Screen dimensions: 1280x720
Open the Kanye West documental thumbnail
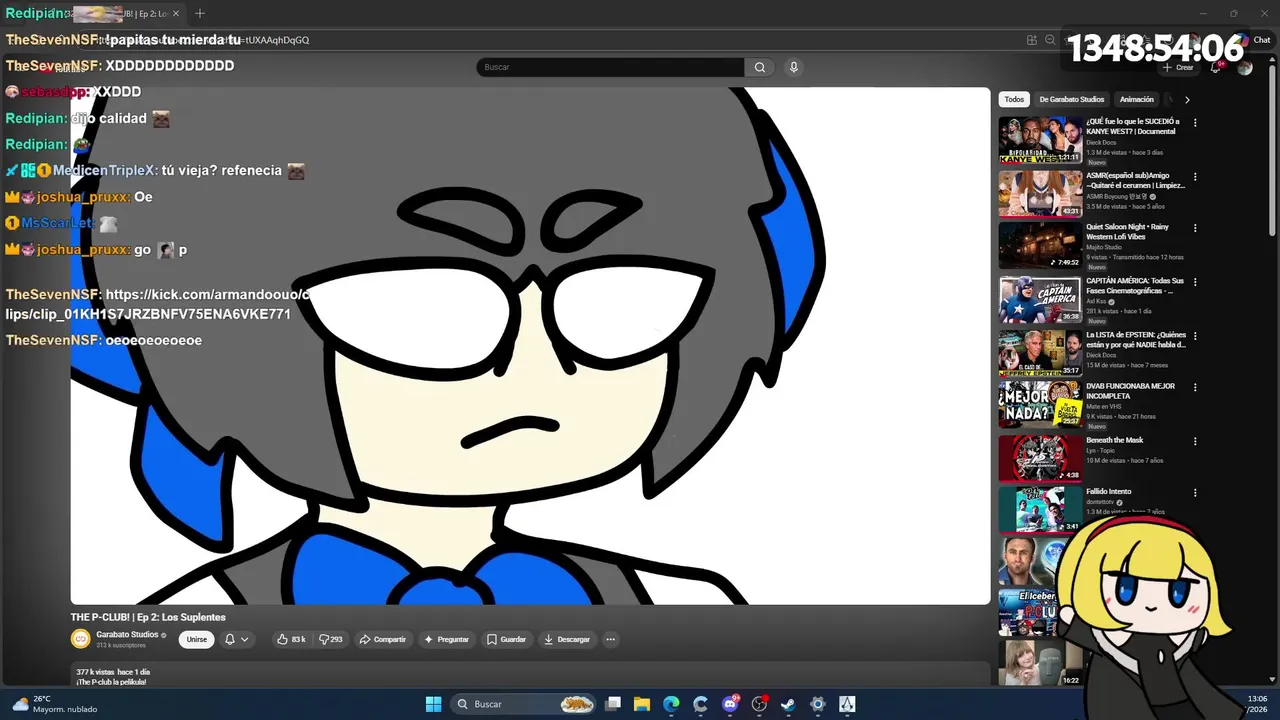pos(1040,141)
